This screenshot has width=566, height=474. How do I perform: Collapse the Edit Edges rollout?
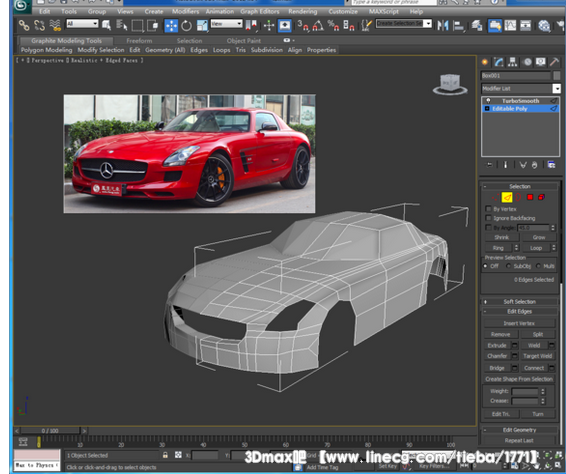click(x=519, y=311)
